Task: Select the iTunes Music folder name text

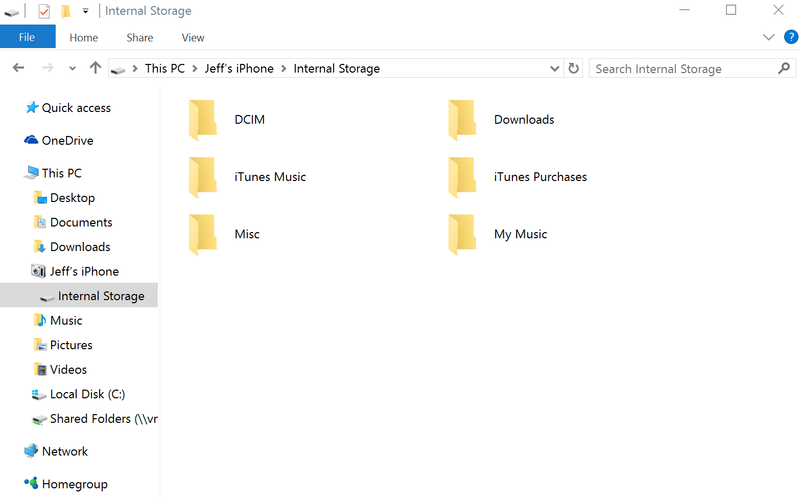Action: coord(270,177)
